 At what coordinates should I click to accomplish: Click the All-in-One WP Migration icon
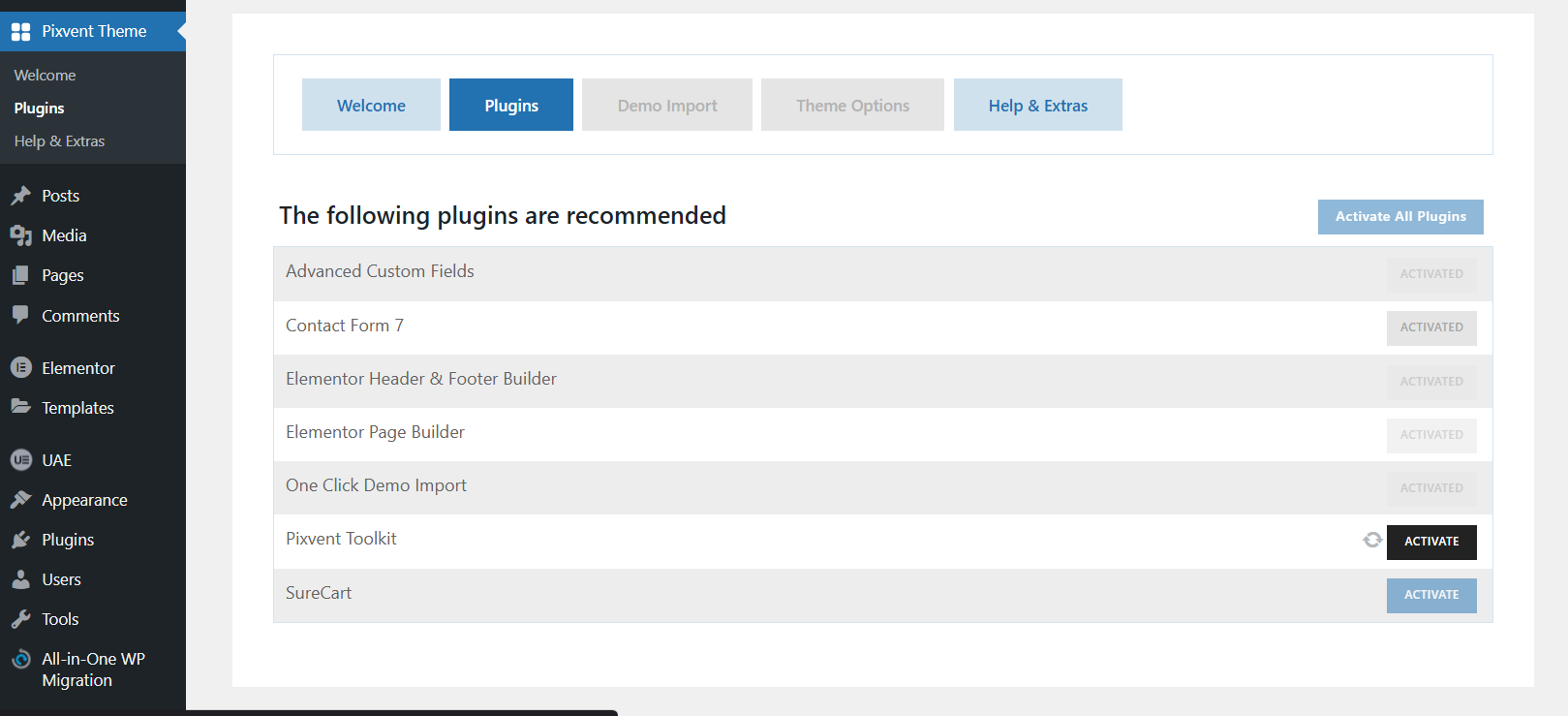21,660
